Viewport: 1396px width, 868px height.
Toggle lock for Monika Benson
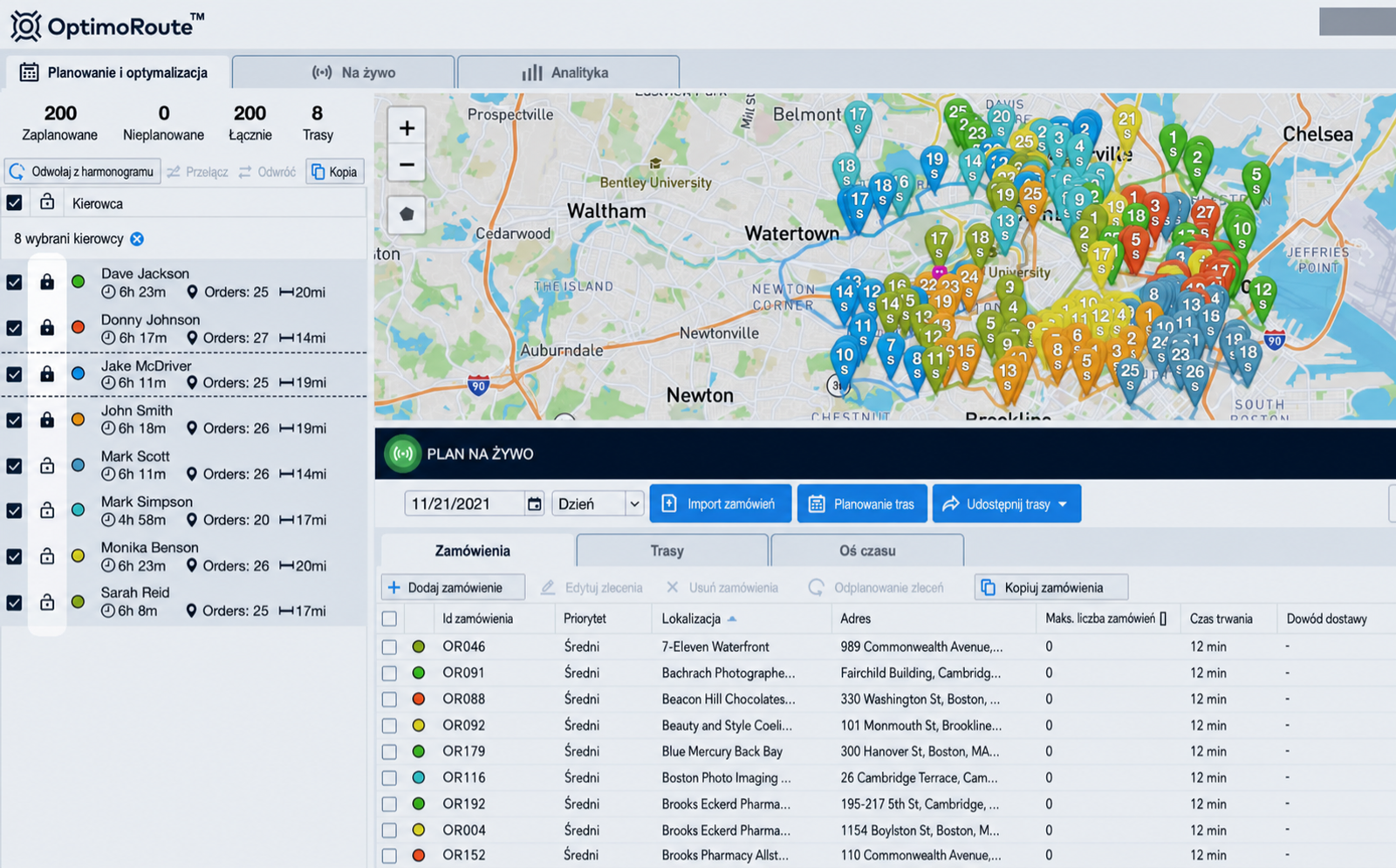pyautogui.click(x=47, y=556)
